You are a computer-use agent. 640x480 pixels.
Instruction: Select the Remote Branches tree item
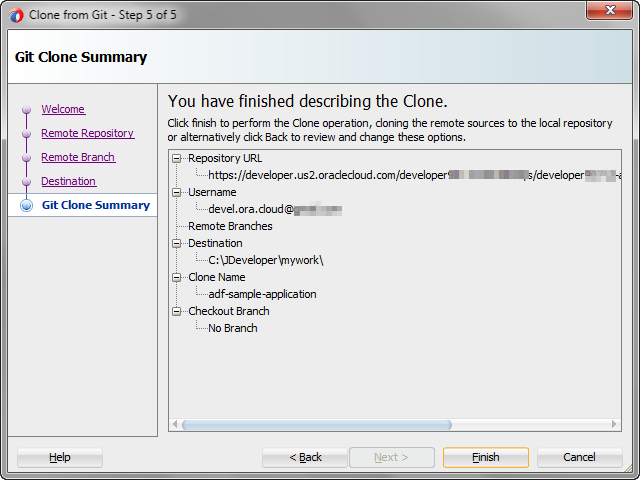(230, 226)
